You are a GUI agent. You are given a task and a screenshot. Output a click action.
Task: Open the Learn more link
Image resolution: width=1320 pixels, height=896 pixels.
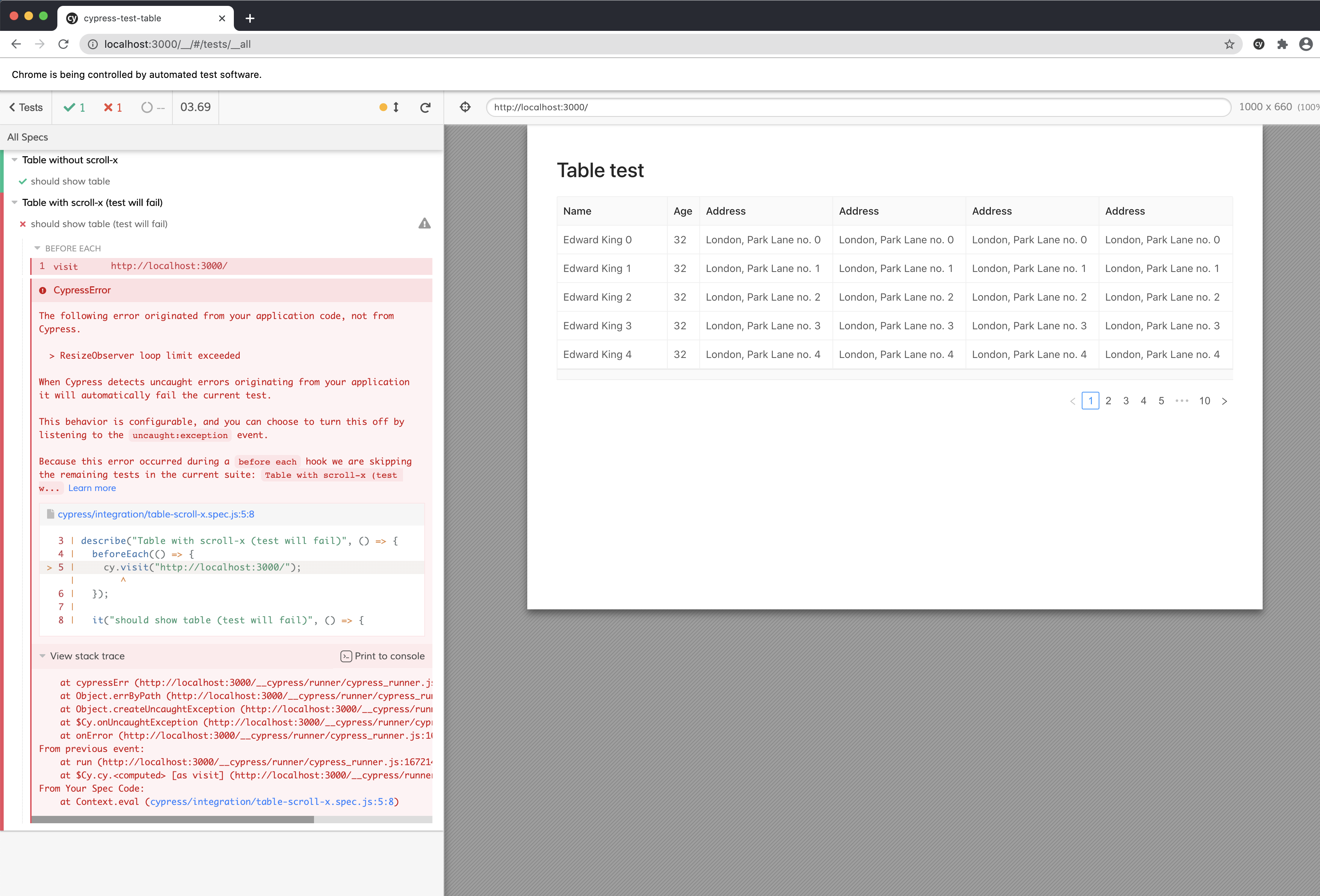(92, 488)
